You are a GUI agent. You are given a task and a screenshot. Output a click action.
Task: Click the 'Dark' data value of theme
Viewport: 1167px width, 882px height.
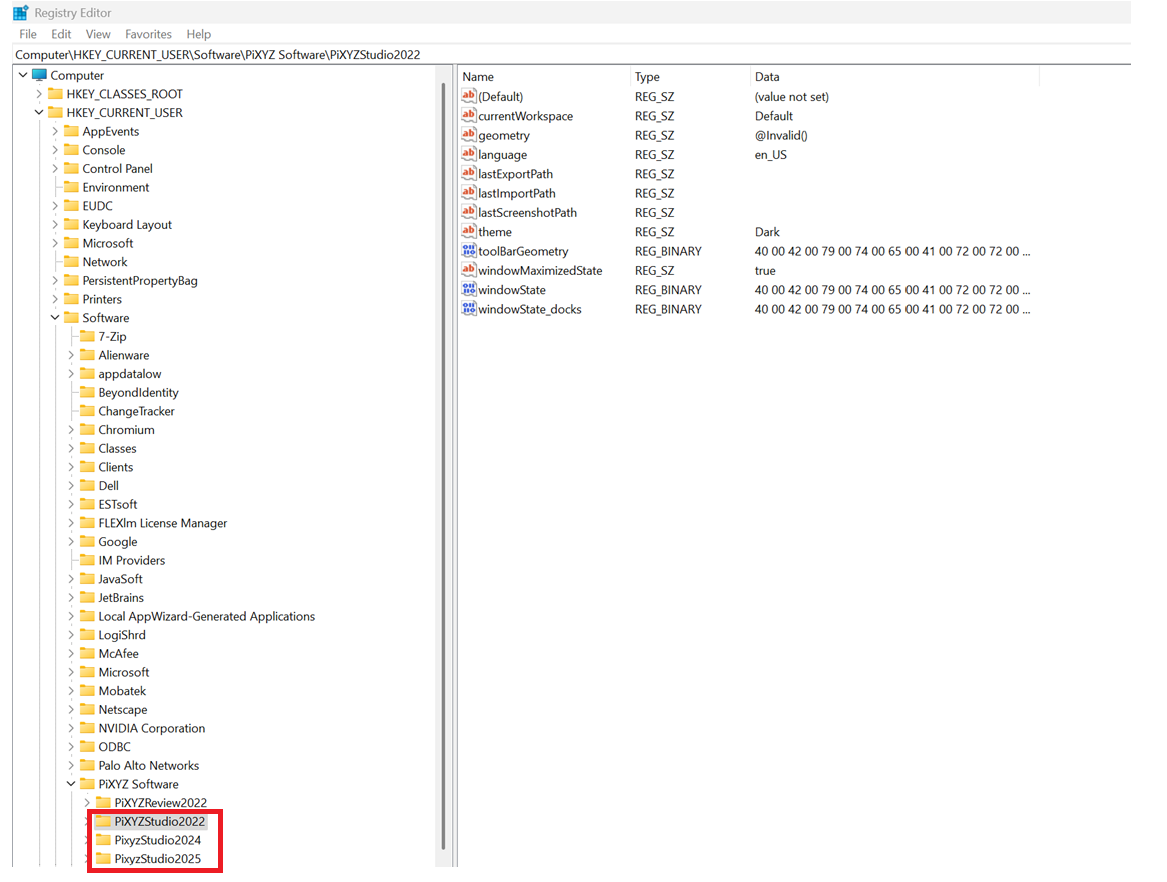coord(767,231)
